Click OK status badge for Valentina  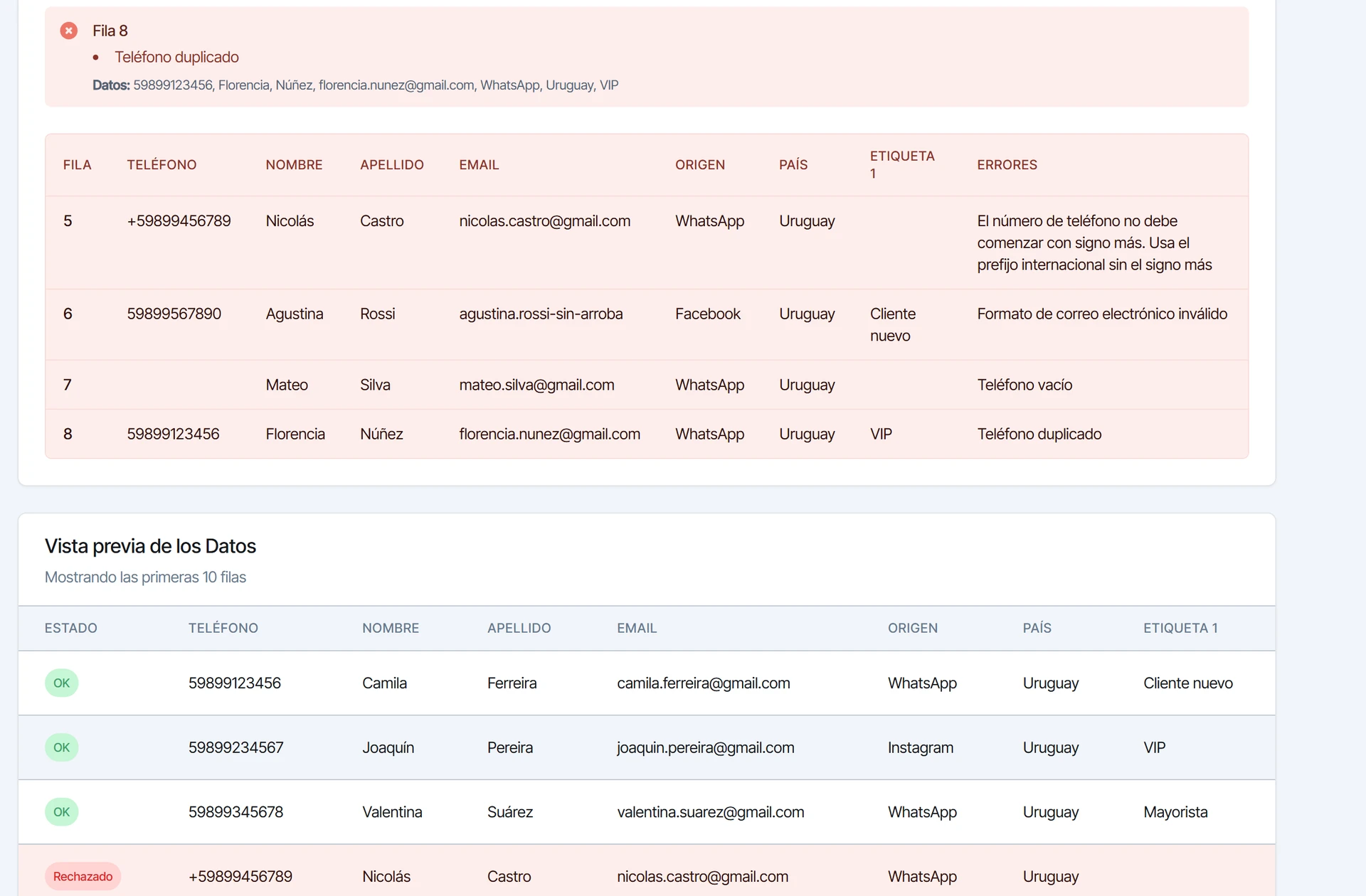pos(62,812)
